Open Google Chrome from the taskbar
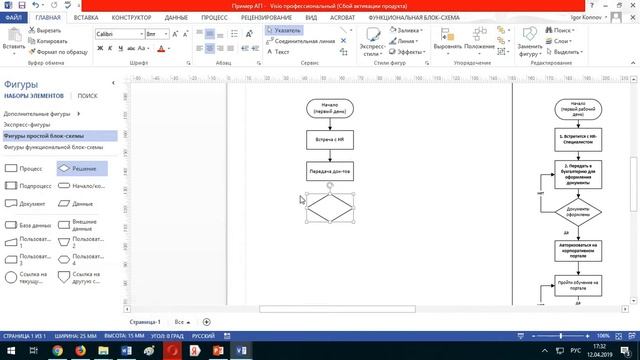This screenshot has width=640, height=360. (58, 351)
